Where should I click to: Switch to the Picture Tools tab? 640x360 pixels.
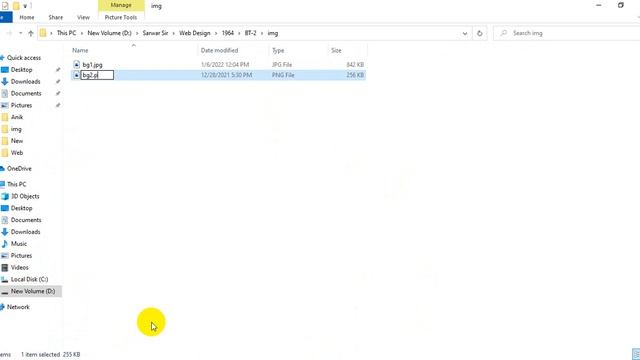(121, 18)
